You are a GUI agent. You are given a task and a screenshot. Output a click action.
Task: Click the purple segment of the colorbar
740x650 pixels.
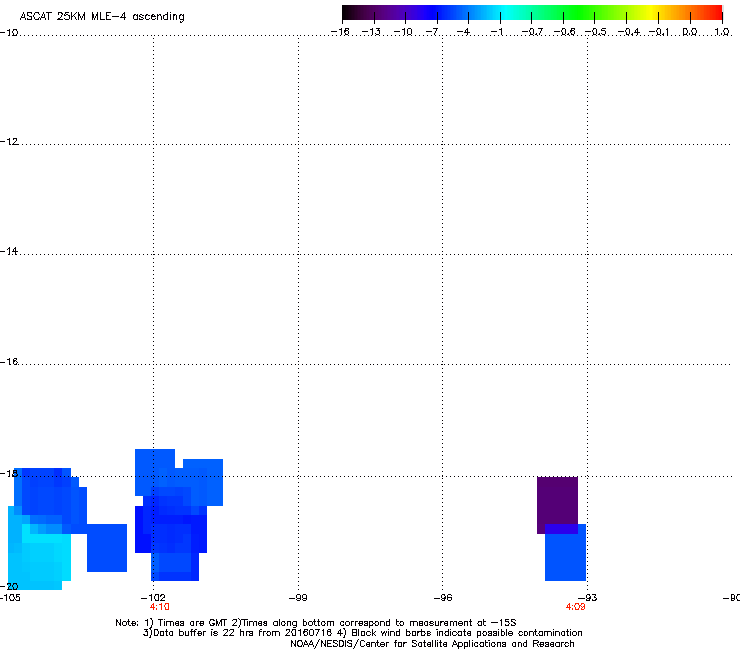[392, 12]
